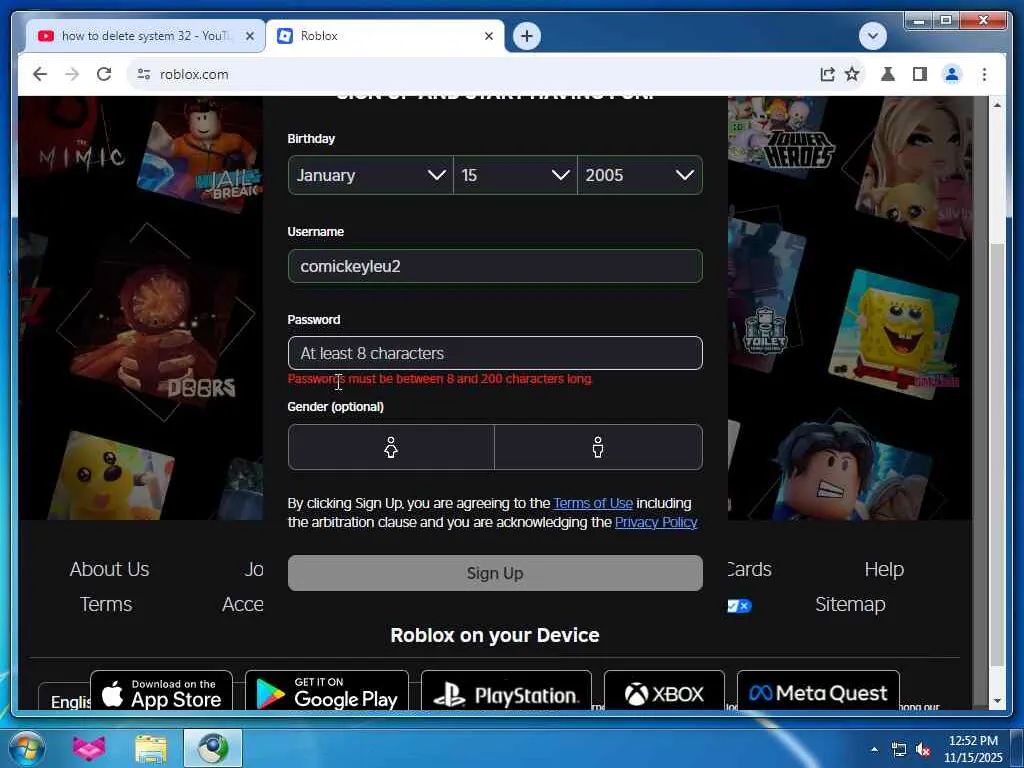Click the page scrollbar up arrow
Screen dimensions: 1024x768
[997, 105]
